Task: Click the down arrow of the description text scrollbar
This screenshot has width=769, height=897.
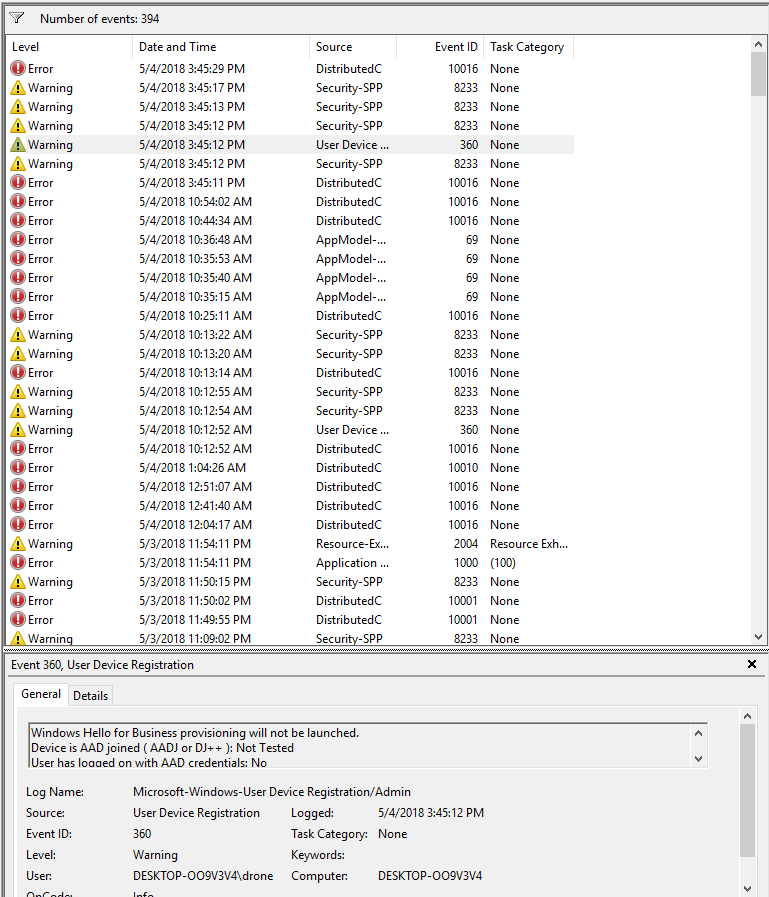Action: (x=697, y=759)
